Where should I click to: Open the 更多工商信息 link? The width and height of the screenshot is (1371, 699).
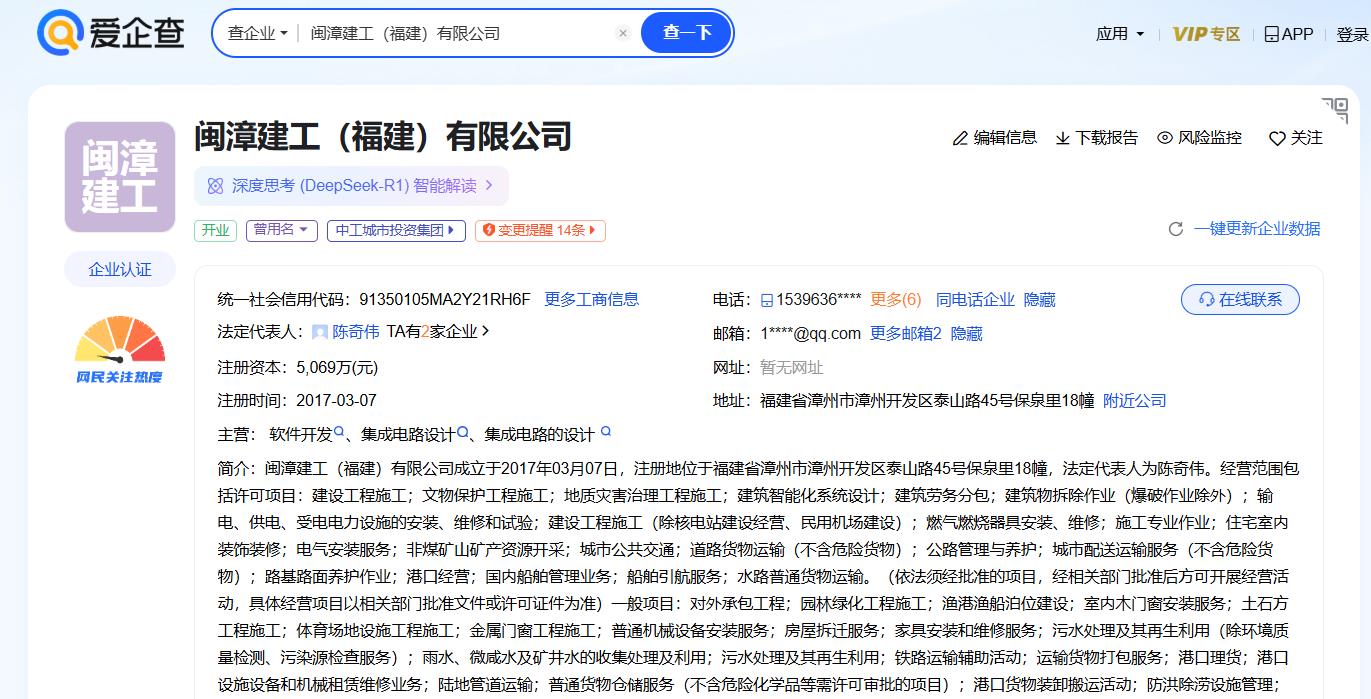pyautogui.click(x=591, y=299)
